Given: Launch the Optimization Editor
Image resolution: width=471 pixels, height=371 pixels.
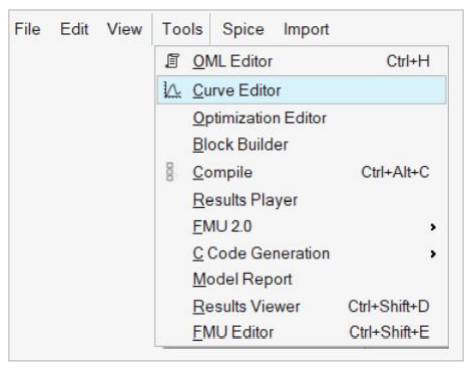Looking at the screenshot, I should click(x=302, y=118).
